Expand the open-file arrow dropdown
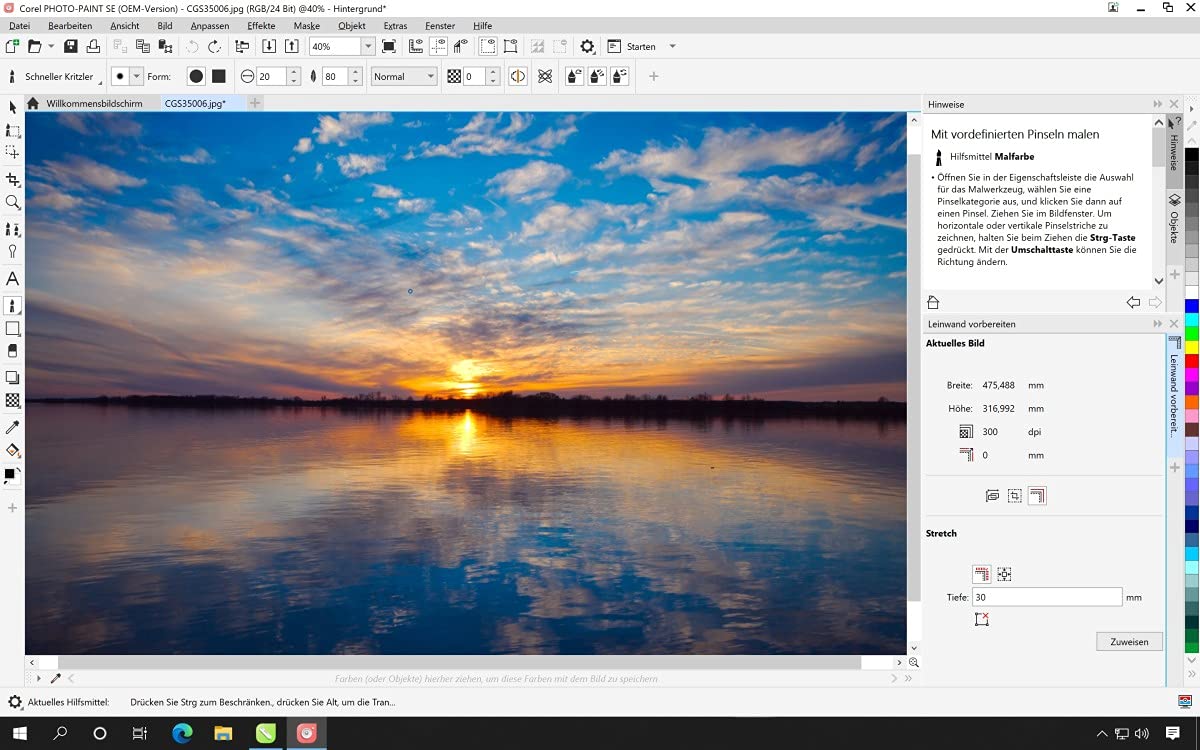The image size is (1200, 750). [x=50, y=46]
